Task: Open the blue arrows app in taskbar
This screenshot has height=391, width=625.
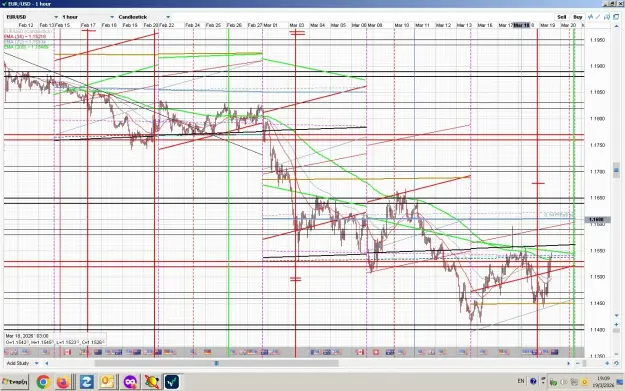Action: point(86,382)
